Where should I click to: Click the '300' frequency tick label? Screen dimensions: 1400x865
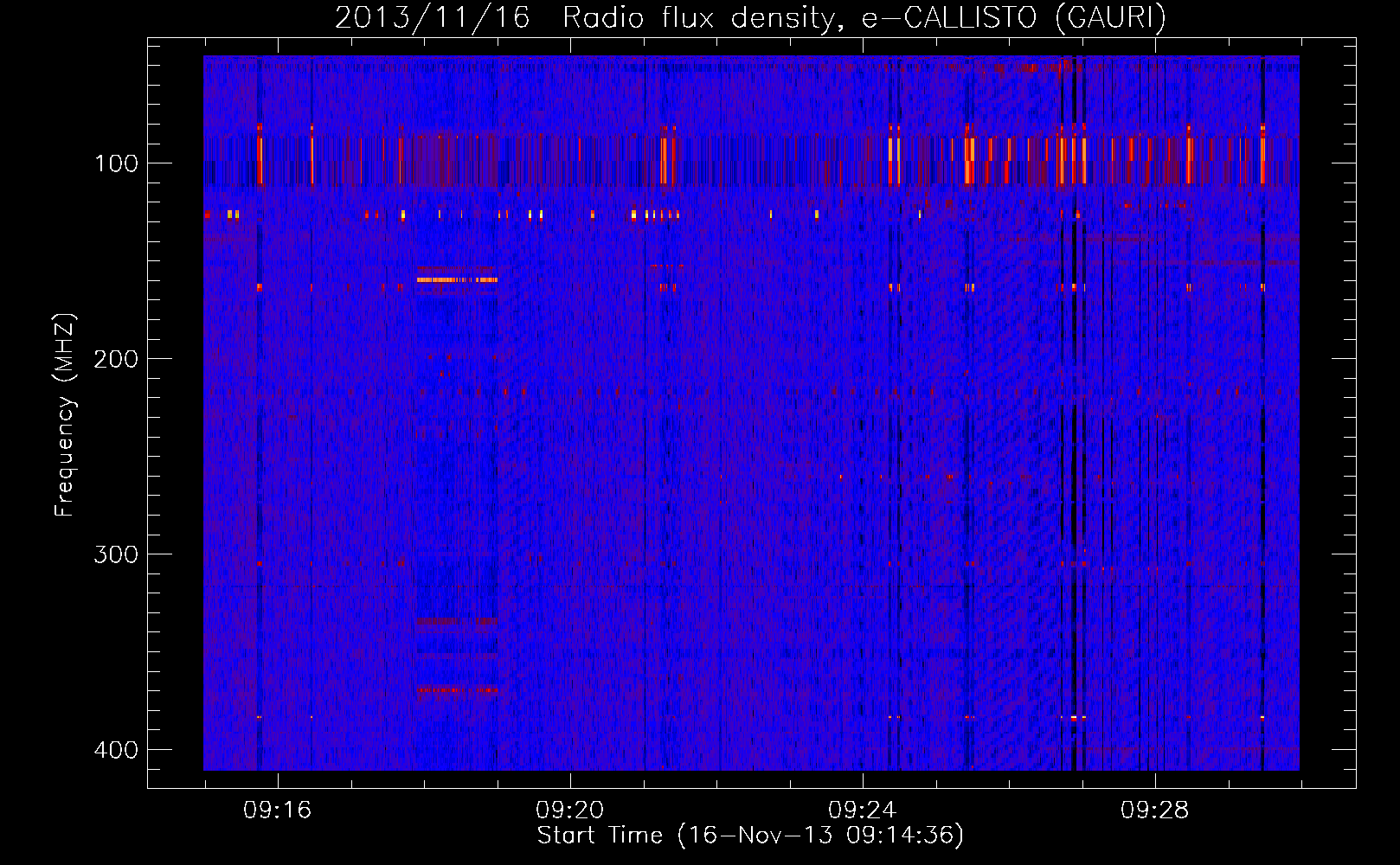point(116,554)
